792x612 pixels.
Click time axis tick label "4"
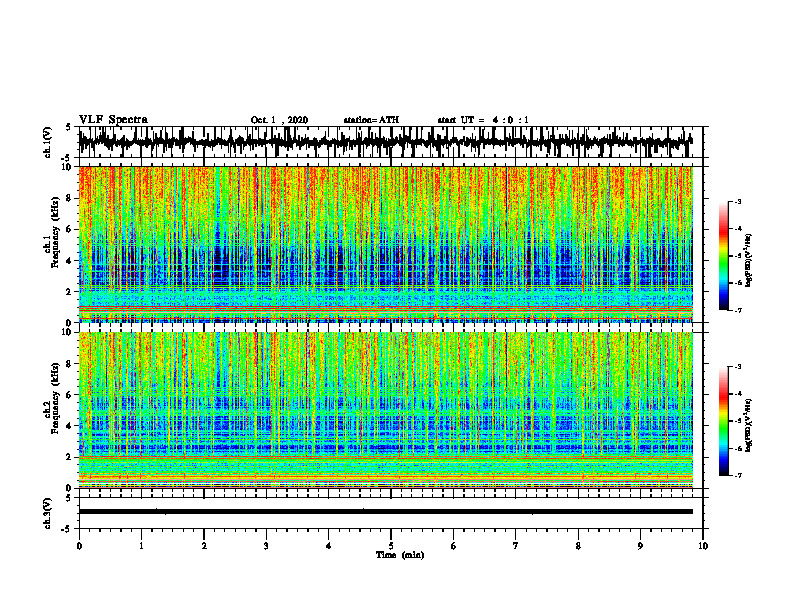point(329,546)
